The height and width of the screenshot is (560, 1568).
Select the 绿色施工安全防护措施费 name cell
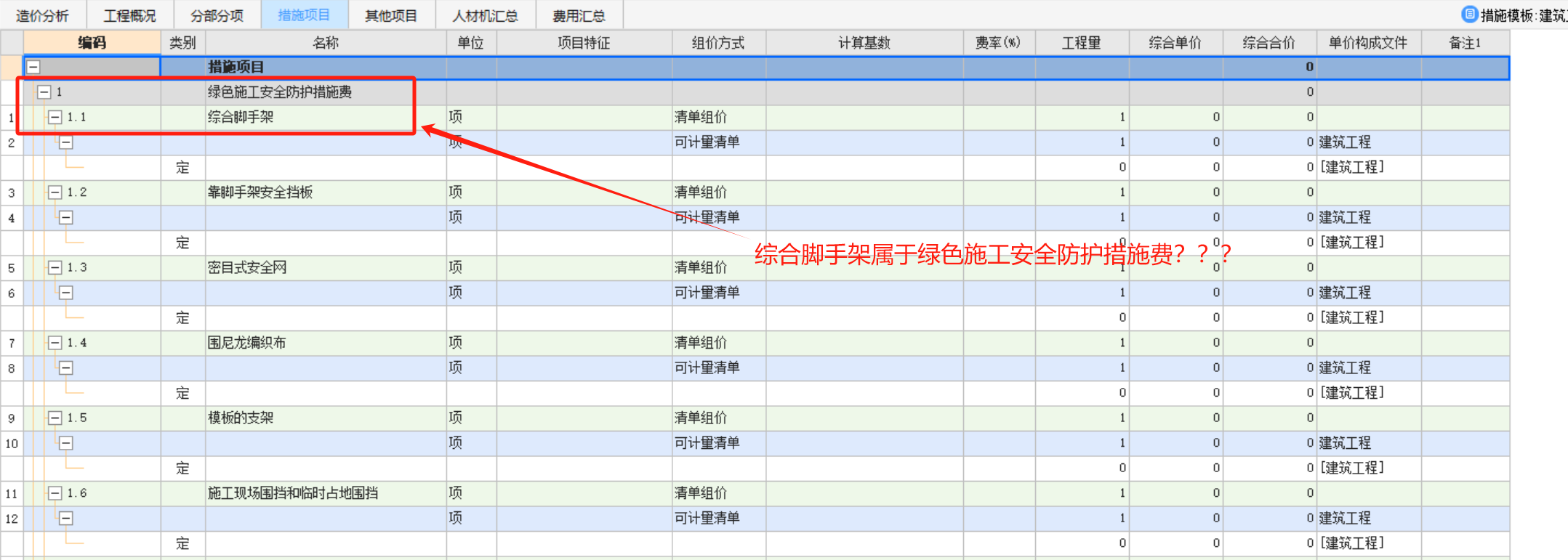[x=326, y=92]
